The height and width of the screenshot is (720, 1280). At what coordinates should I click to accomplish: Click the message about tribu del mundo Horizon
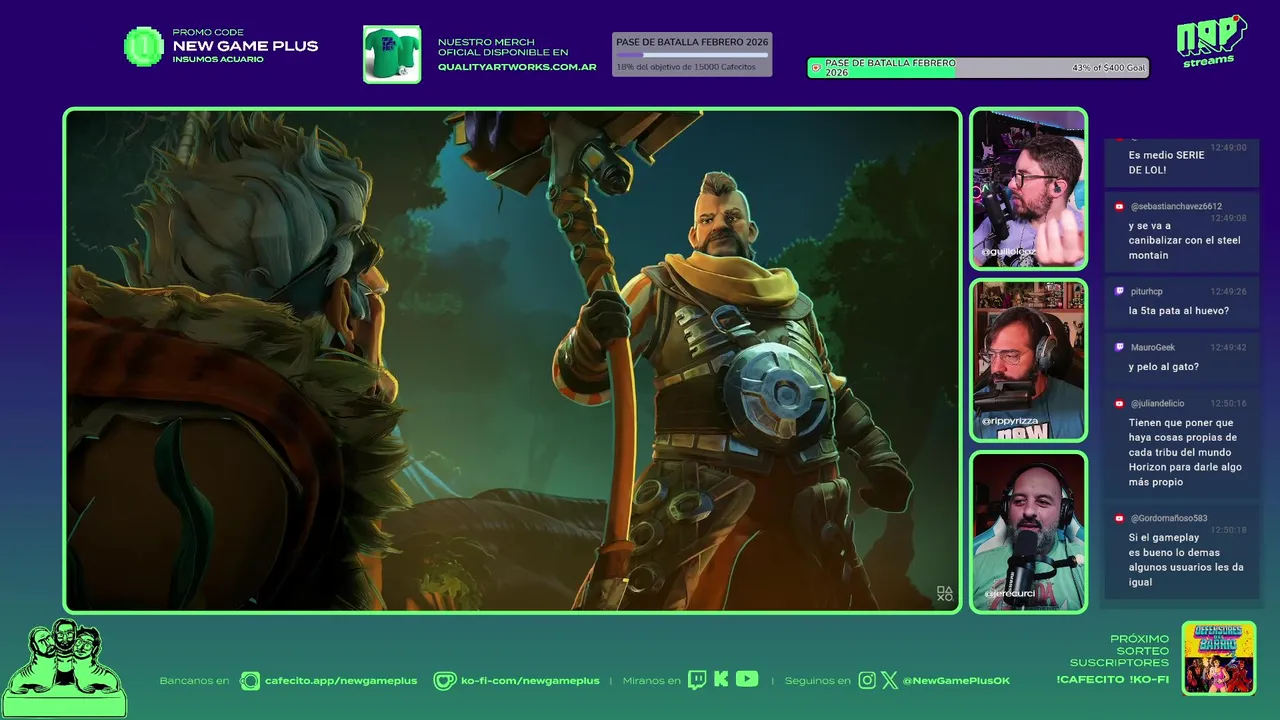coord(1185,452)
